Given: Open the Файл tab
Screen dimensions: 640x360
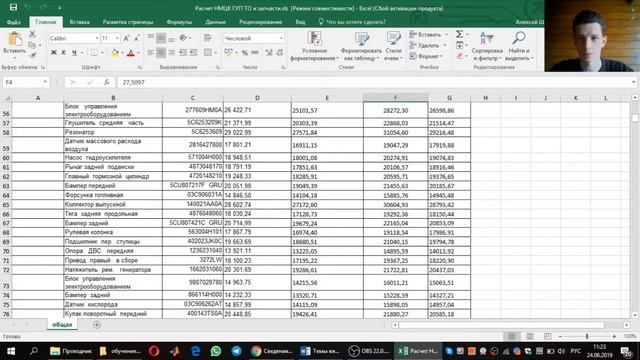Looking at the screenshot, I should (x=14, y=22).
